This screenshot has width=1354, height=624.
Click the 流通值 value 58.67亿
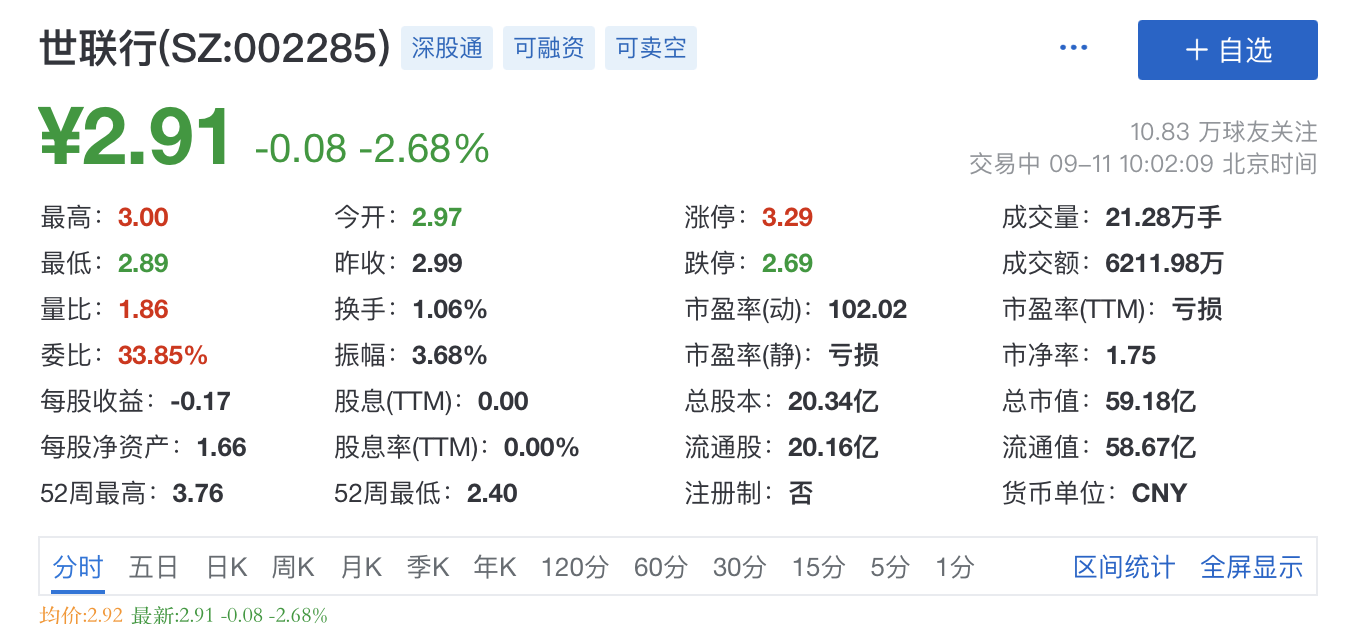click(x=1150, y=447)
